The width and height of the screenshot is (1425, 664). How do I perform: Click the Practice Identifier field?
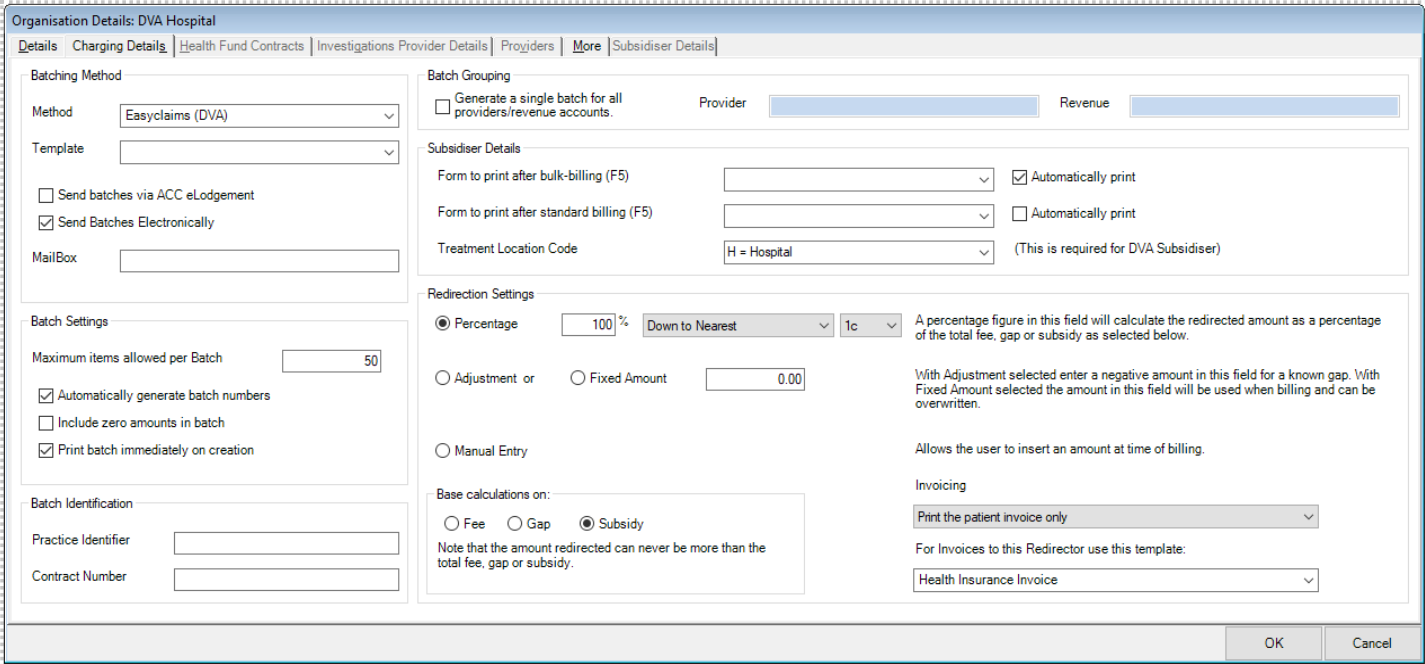click(x=286, y=543)
